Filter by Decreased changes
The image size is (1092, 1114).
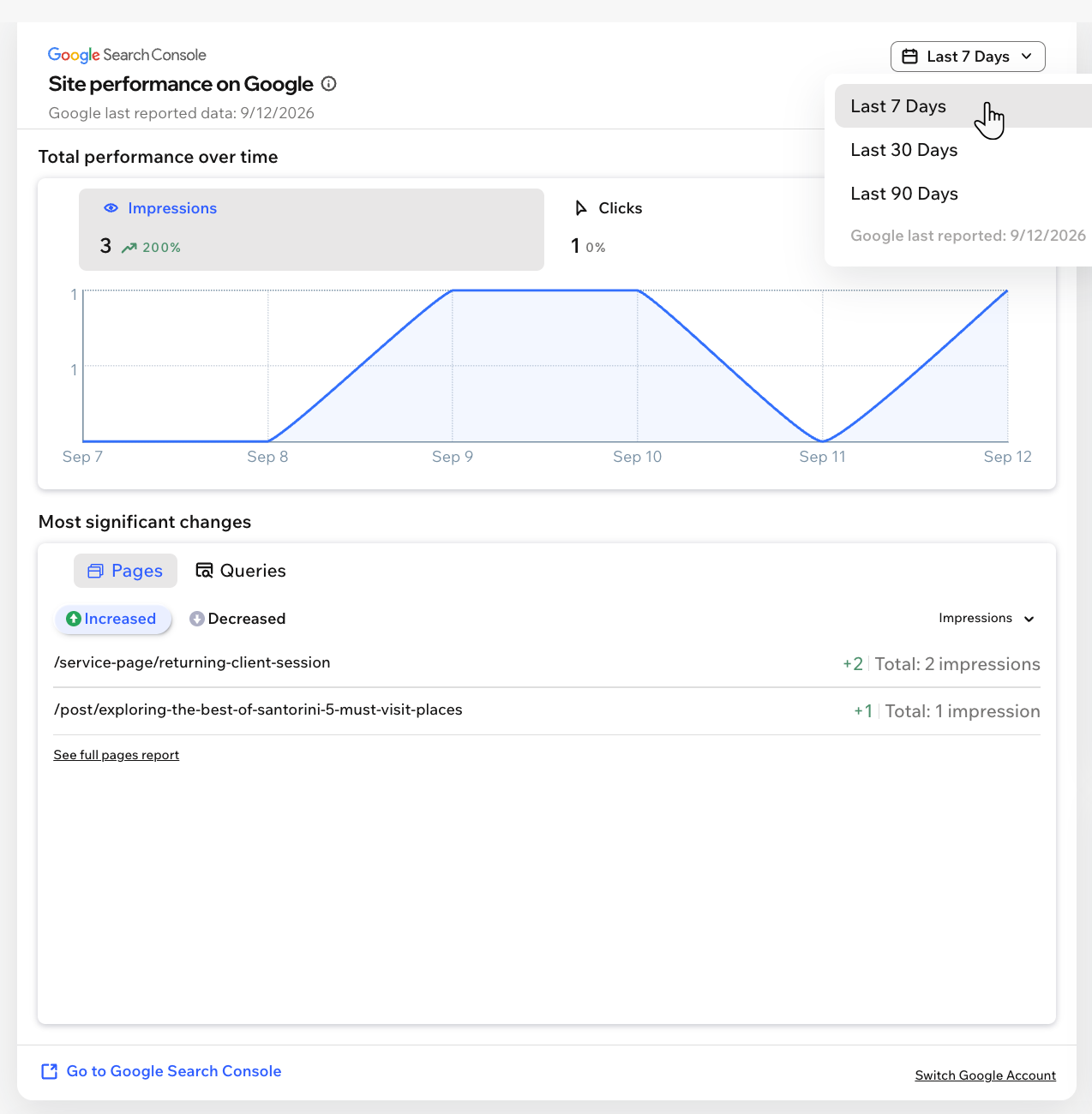tap(237, 619)
